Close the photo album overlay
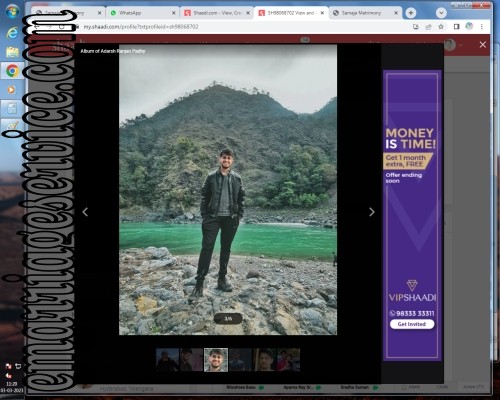Image resolution: width=500 pixels, height=400 pixels. pyautogui.click(x=483, y=45)
